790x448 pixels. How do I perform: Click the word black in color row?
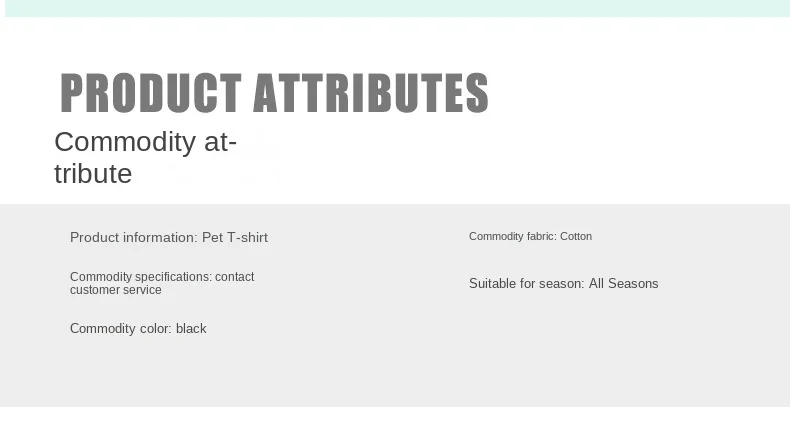coord(191,329)
